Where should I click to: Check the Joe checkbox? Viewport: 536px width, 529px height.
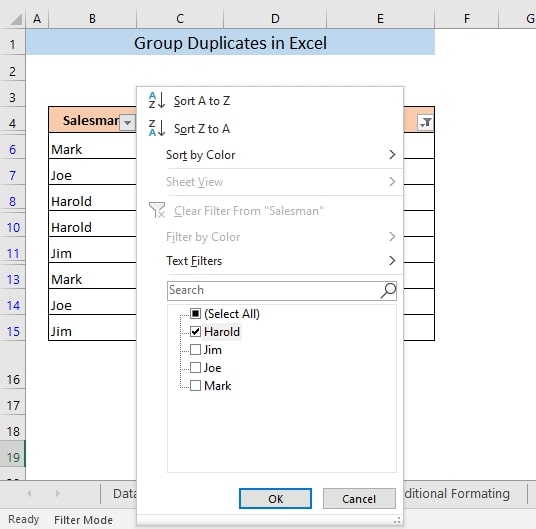[196, 368]
